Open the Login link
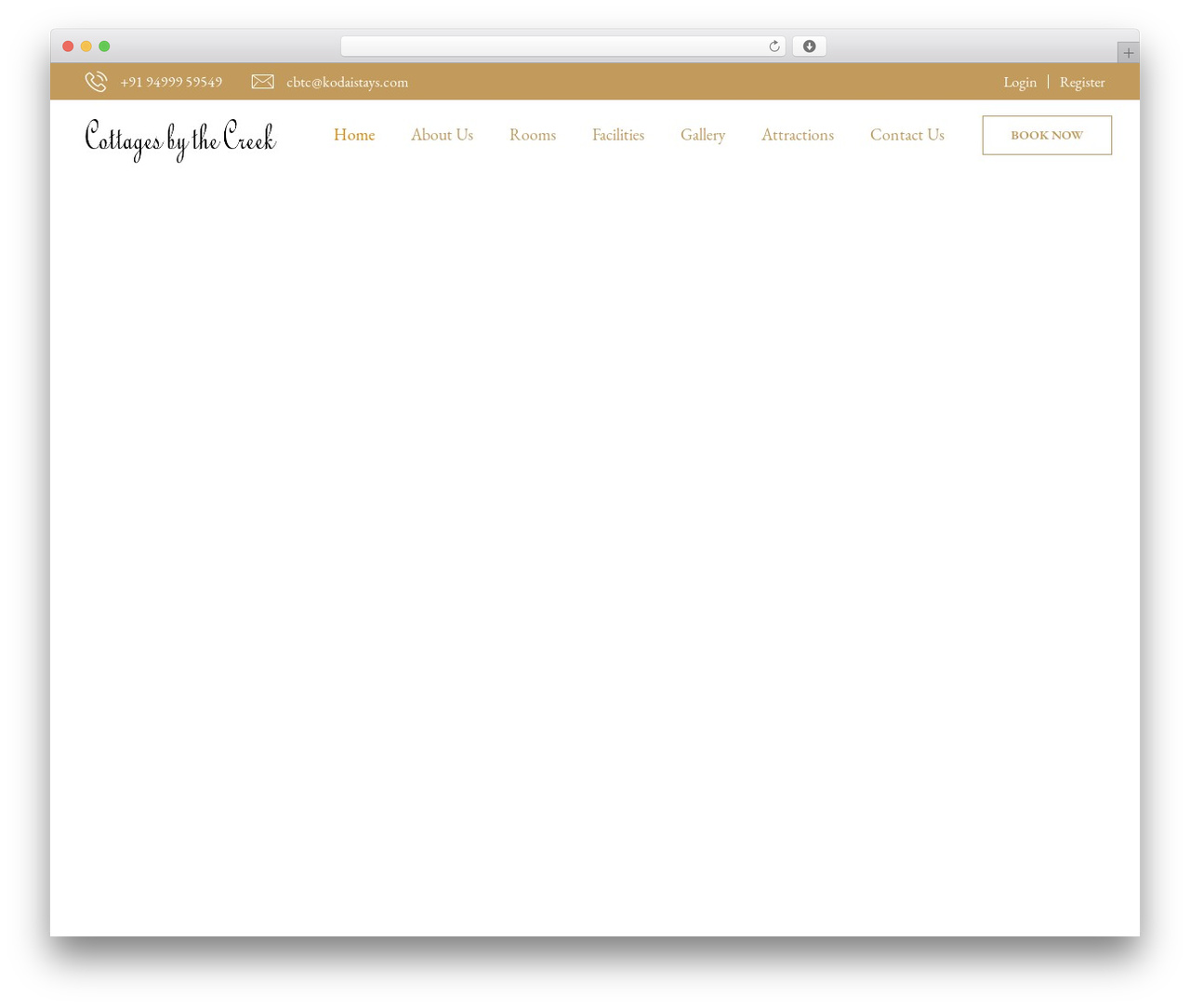The width and height of the screenshot is (1190, 1008). coord(1020,82)
